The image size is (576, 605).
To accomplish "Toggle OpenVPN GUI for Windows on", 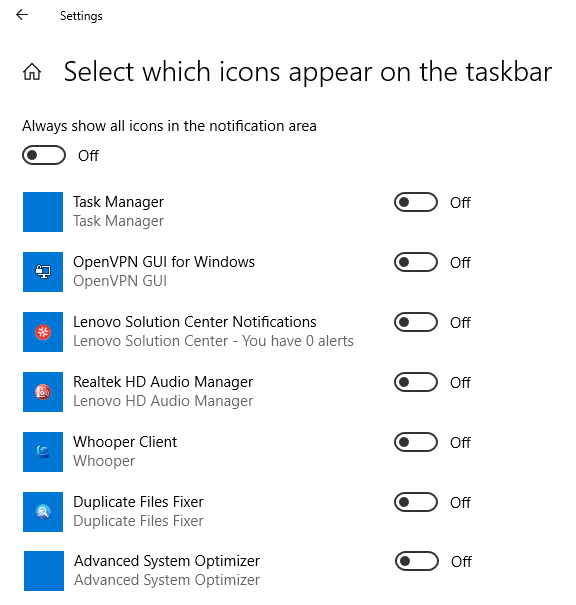I will pyautogui.click(x=416, y=262).
